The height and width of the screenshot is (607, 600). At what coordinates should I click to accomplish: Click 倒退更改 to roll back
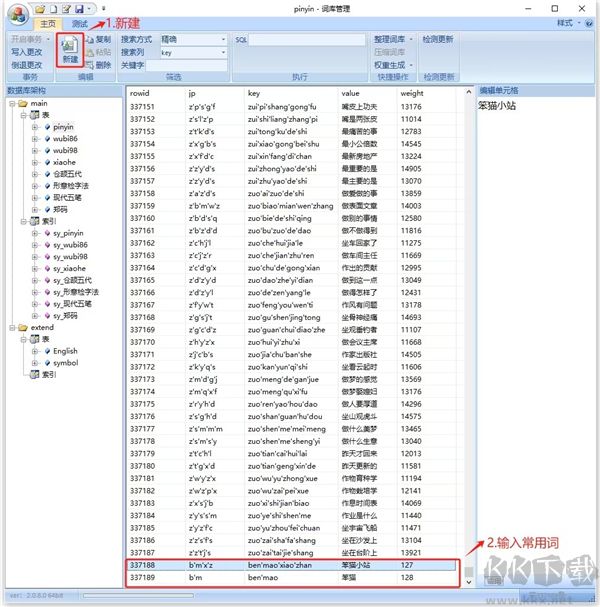[x=26, y=65]
